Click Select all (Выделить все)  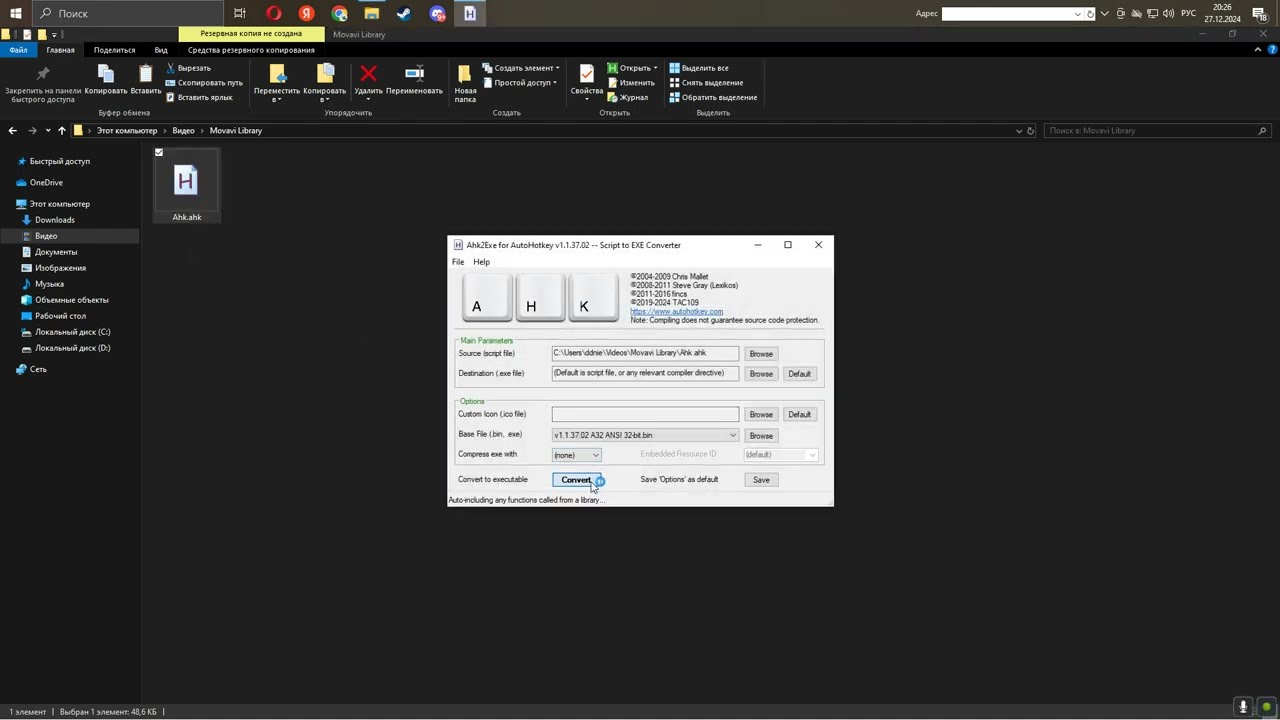coord(699,68)
